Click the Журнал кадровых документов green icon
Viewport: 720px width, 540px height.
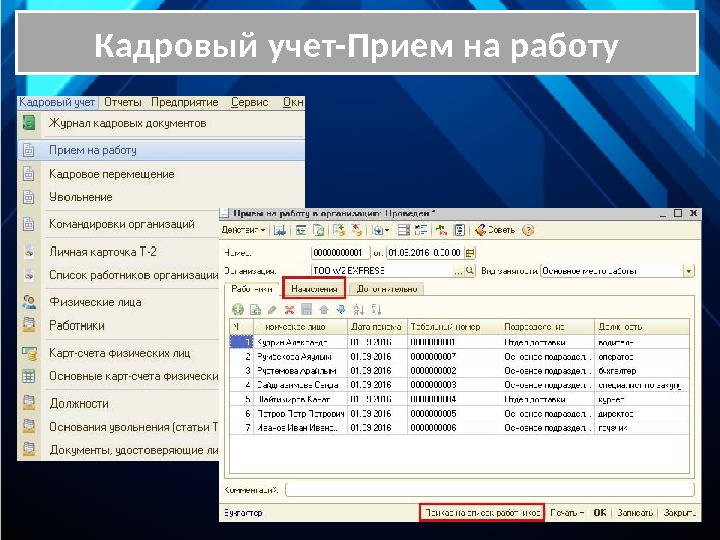tap(29, 123)
